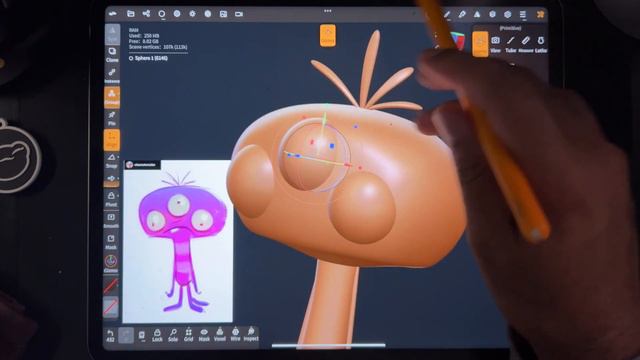Screen dimensions: 640x360
Task: Open the Files folder menu
Action: point(131,14)
